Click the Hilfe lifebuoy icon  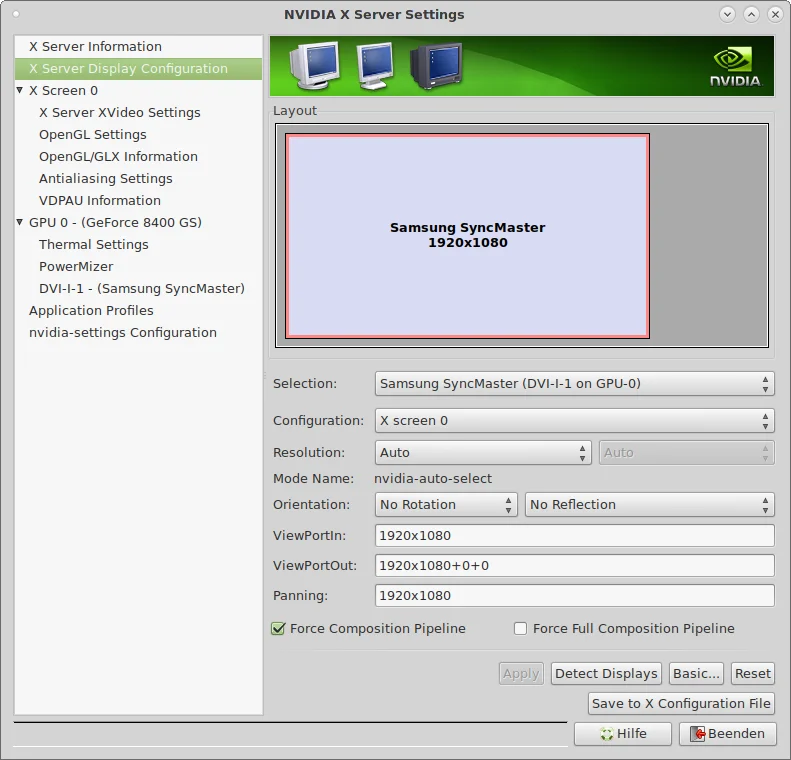pyautogui.click(x=606, y=734)
